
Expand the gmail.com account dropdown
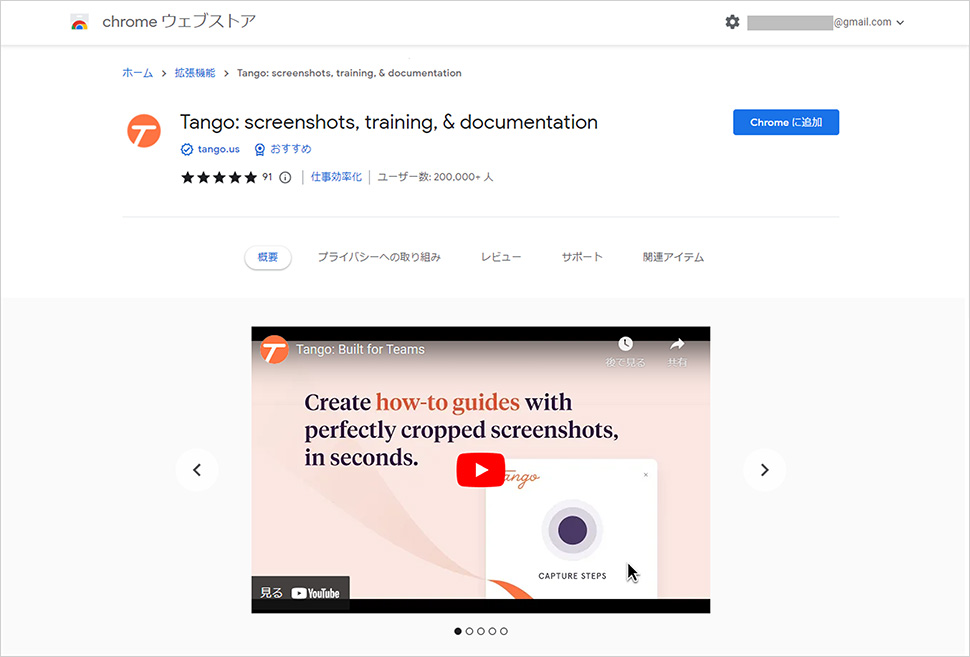900,22
